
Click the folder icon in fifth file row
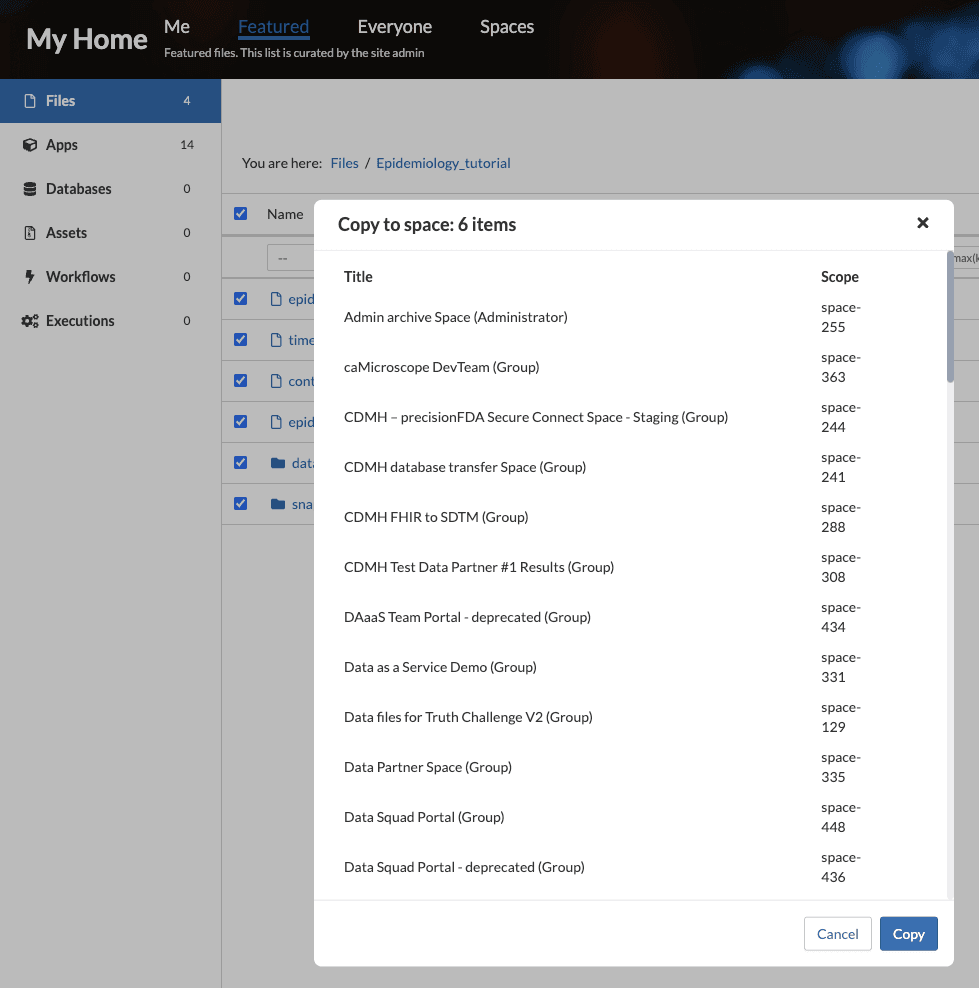click(278, 463)
